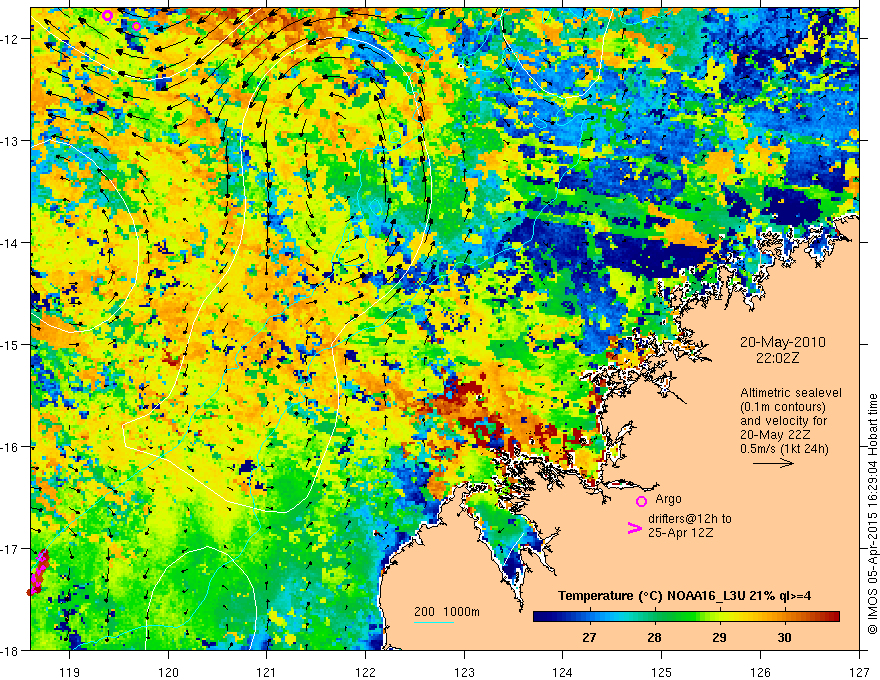
Task: Click the '20-May-2010' date text
Action: click(782, 342)
